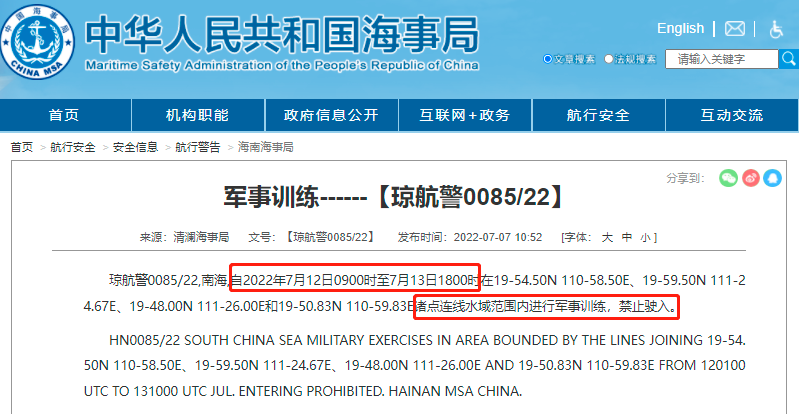The height and width of the screenshot is (414, 799).
Task: Click the 请输入关键字 search input field
Action: 722,59
